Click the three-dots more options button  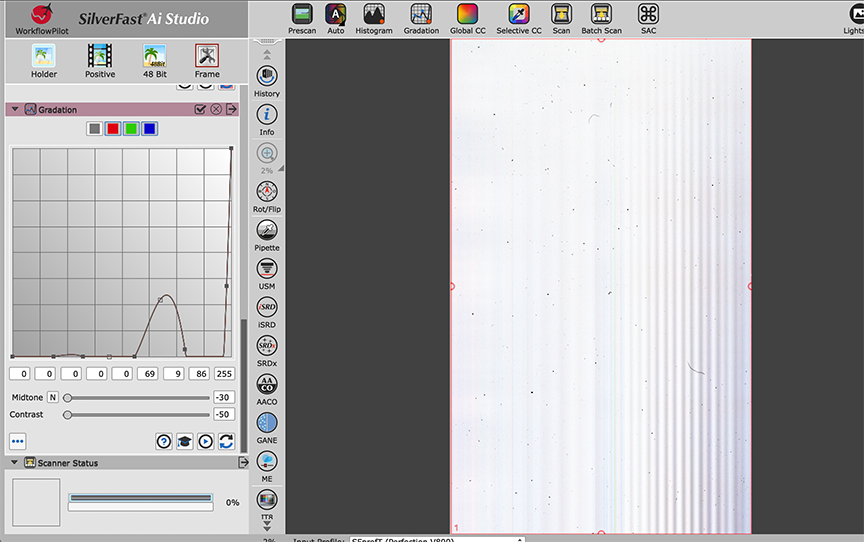pyautogui.click(x=18, y=441)
